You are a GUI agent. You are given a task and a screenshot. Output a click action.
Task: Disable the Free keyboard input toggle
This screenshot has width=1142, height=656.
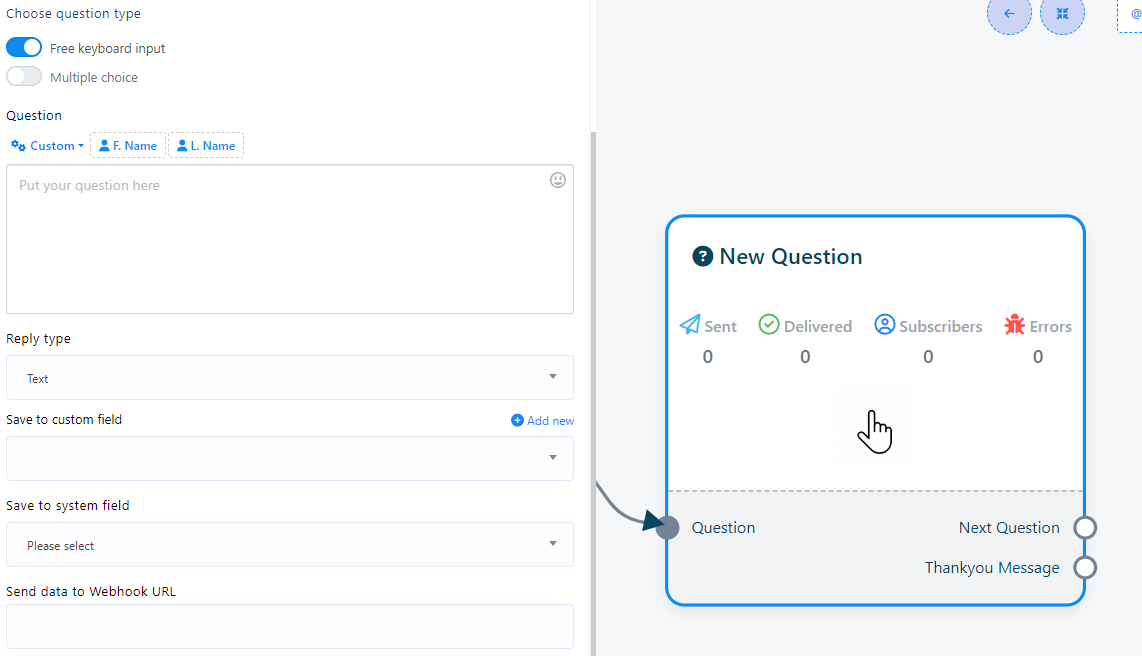point(24,48)
